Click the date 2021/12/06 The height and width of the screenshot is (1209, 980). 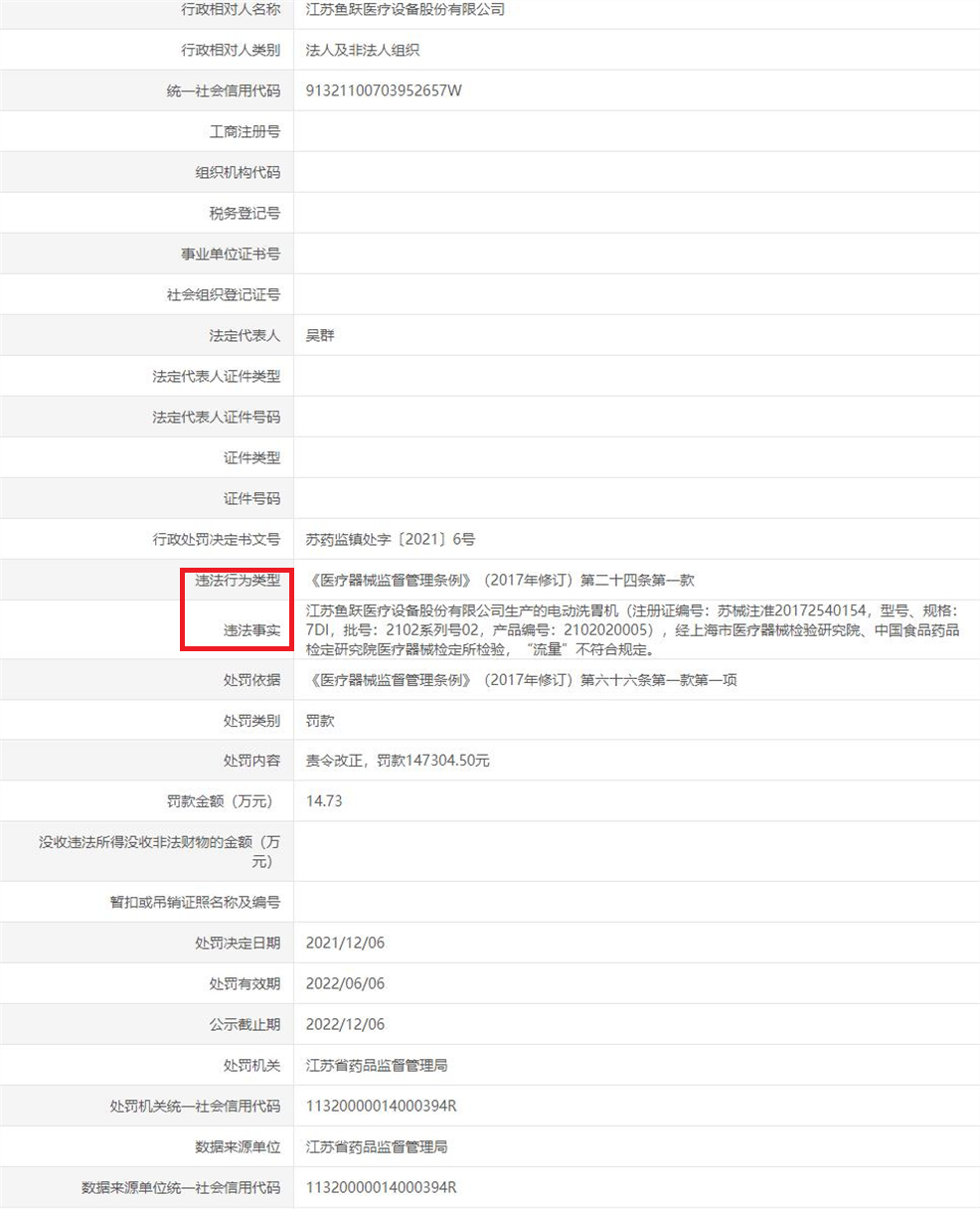[345, 943]
